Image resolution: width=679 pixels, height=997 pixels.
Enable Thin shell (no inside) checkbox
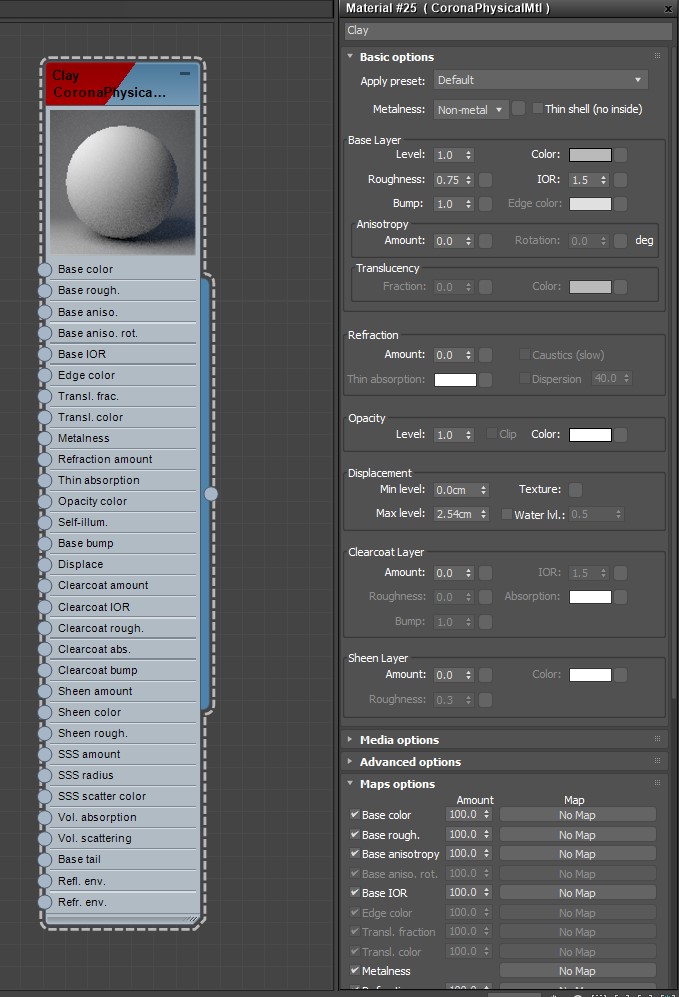tap(538, 109)
